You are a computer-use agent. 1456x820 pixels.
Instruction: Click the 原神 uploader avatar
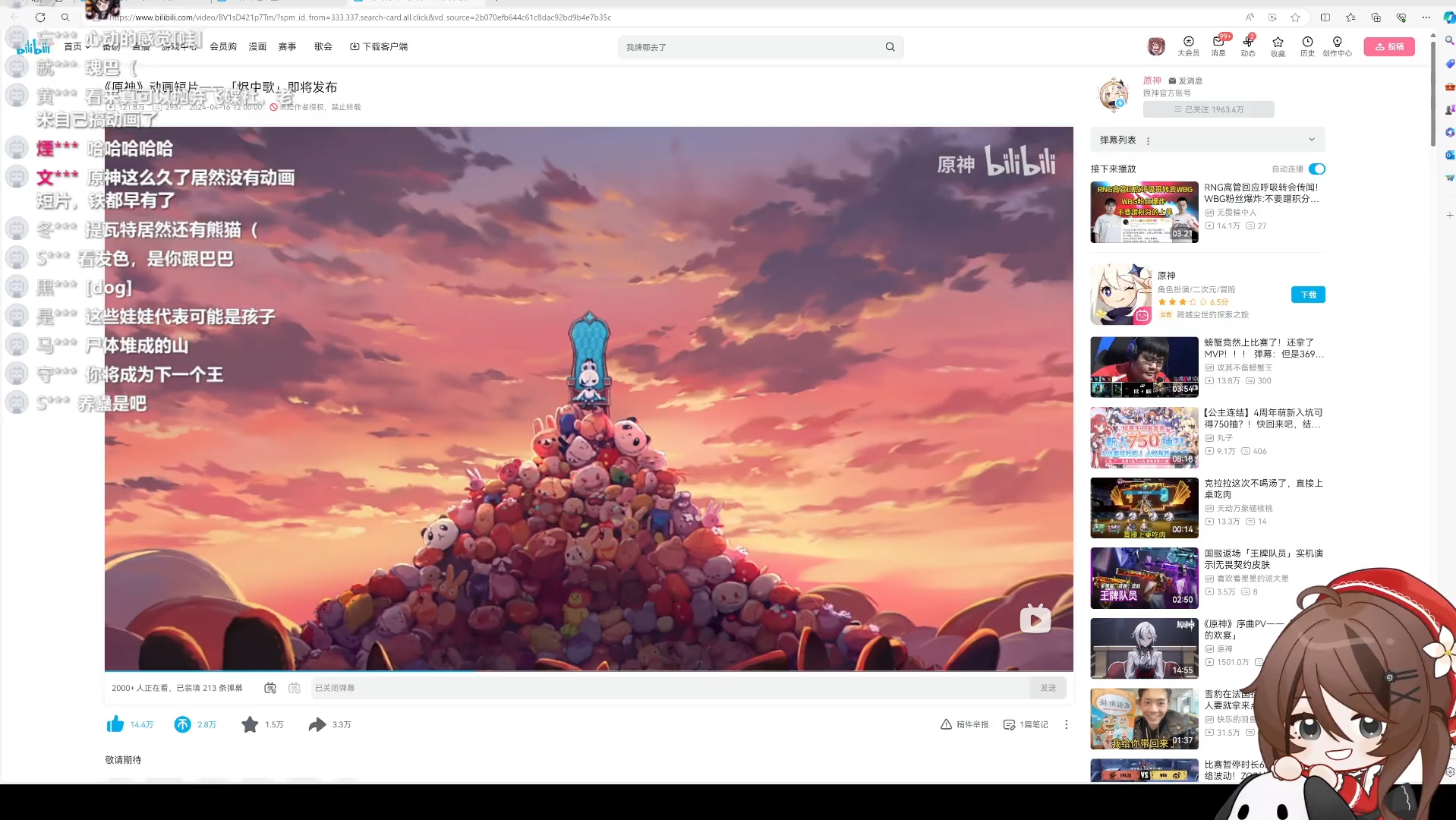1114,95
